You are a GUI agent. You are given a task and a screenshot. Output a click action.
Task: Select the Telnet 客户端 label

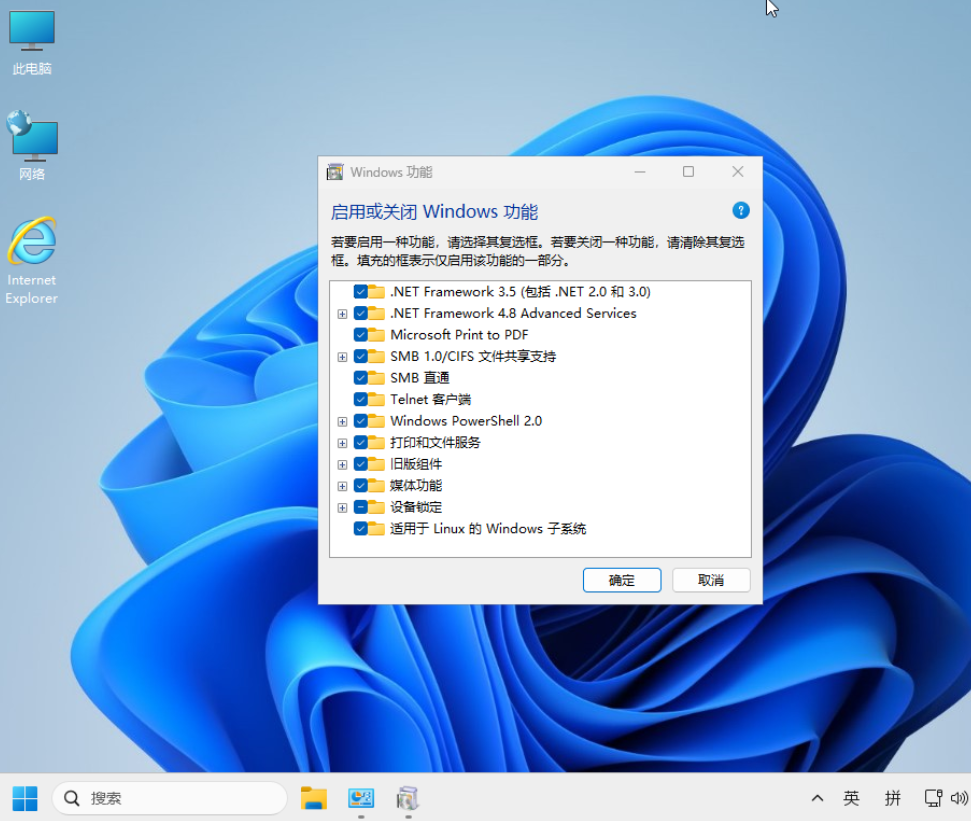(x=430, y=399)
